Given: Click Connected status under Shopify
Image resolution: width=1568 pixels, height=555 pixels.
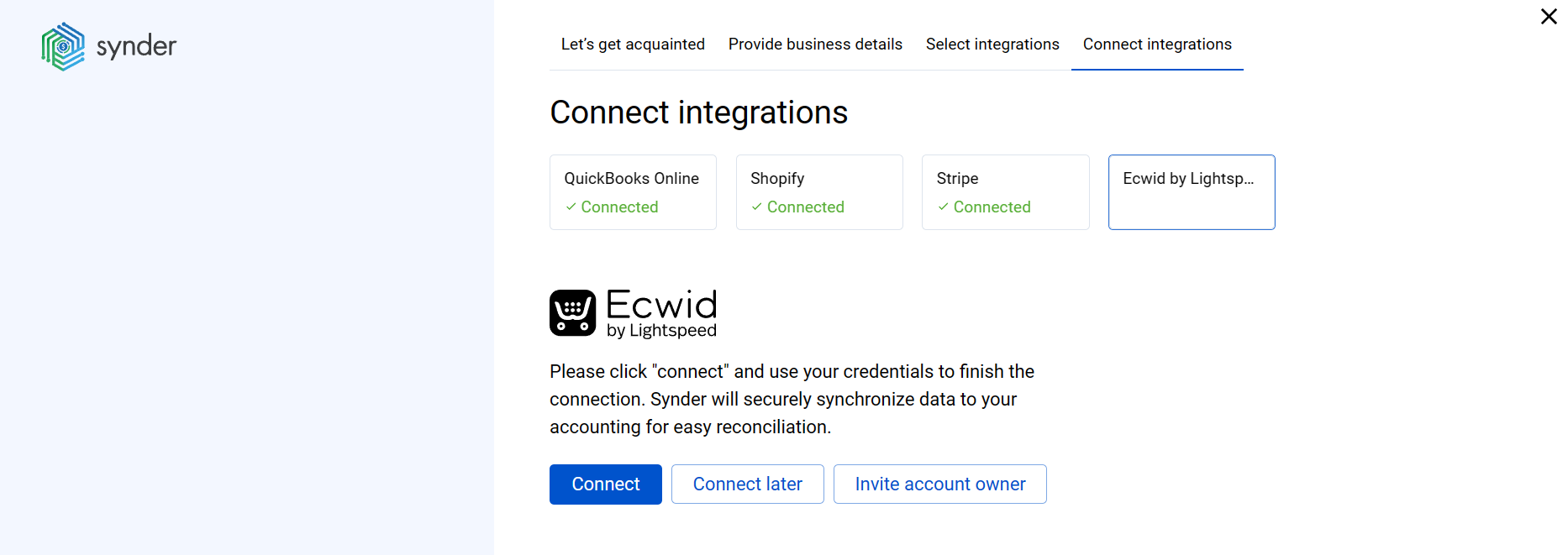Looking at the screenshot, I should (x=805, y=207).
